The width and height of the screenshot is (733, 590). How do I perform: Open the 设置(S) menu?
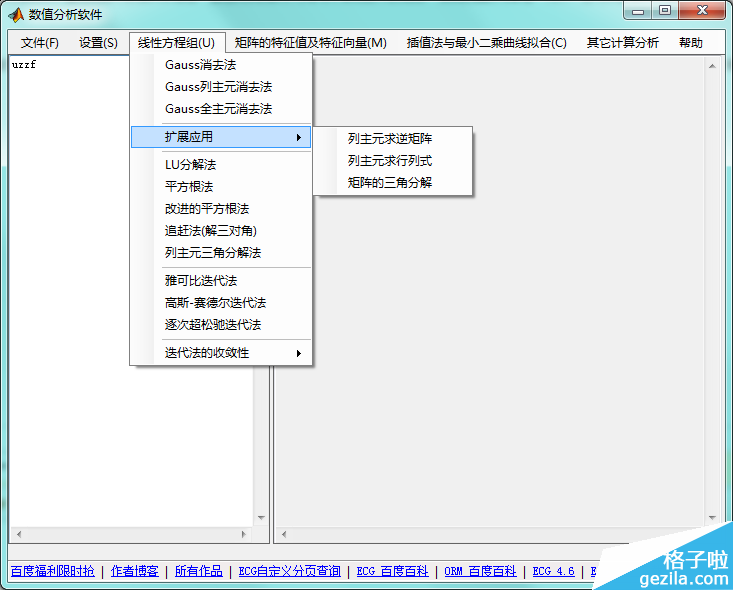tap(98, 43)
